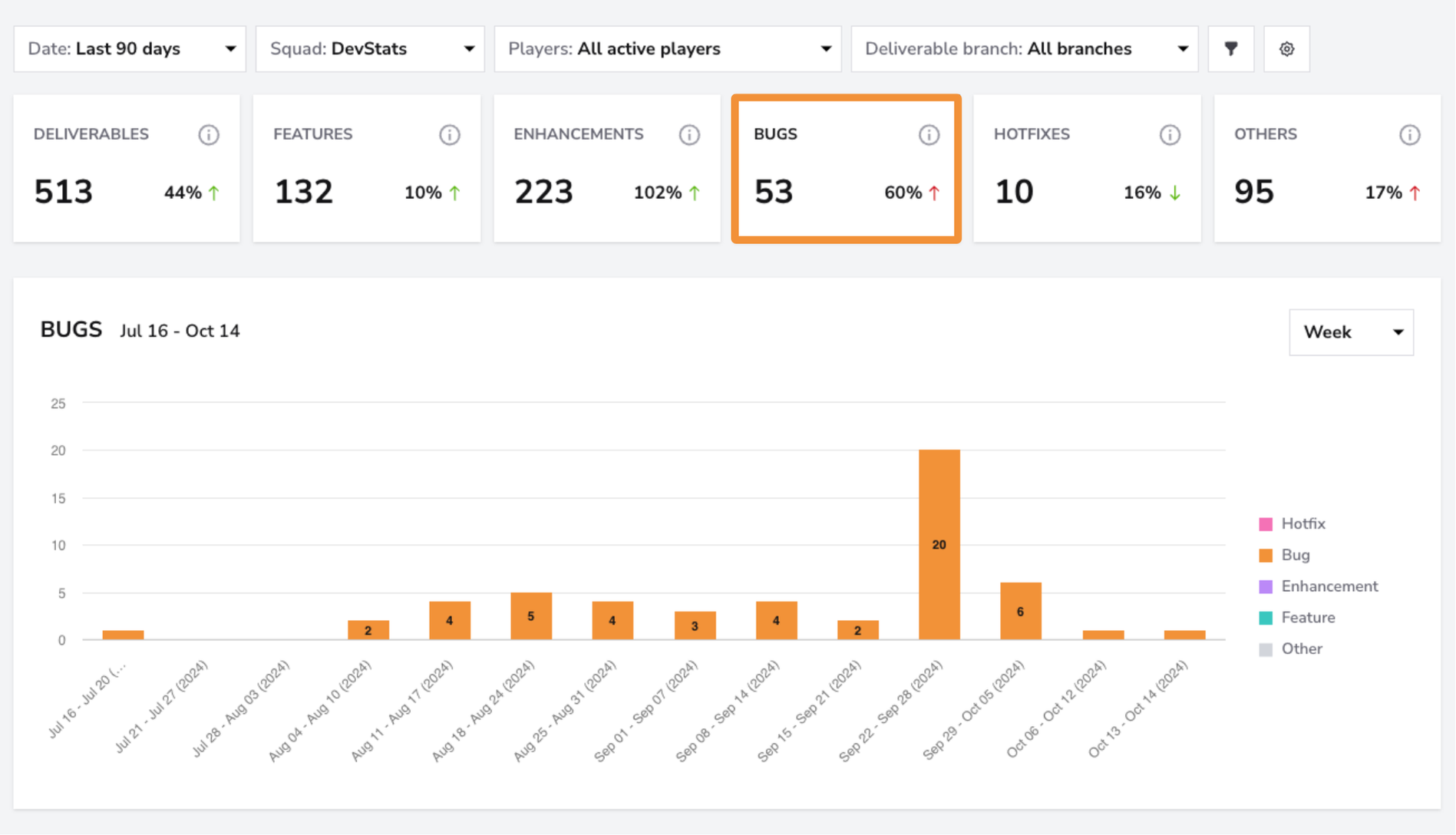Select the Deliverables metric card
Image resolution: width=1456 pixels, height=835 pixels.
click(127, 168)
